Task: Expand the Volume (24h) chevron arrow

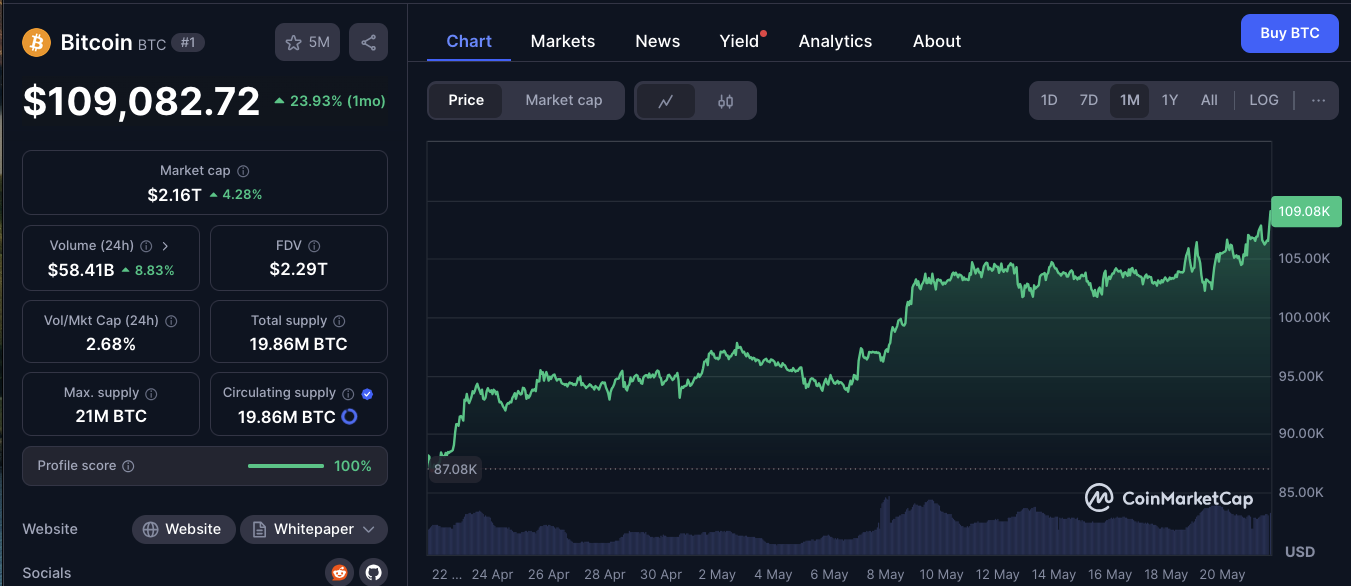Action: coord(165,246)
